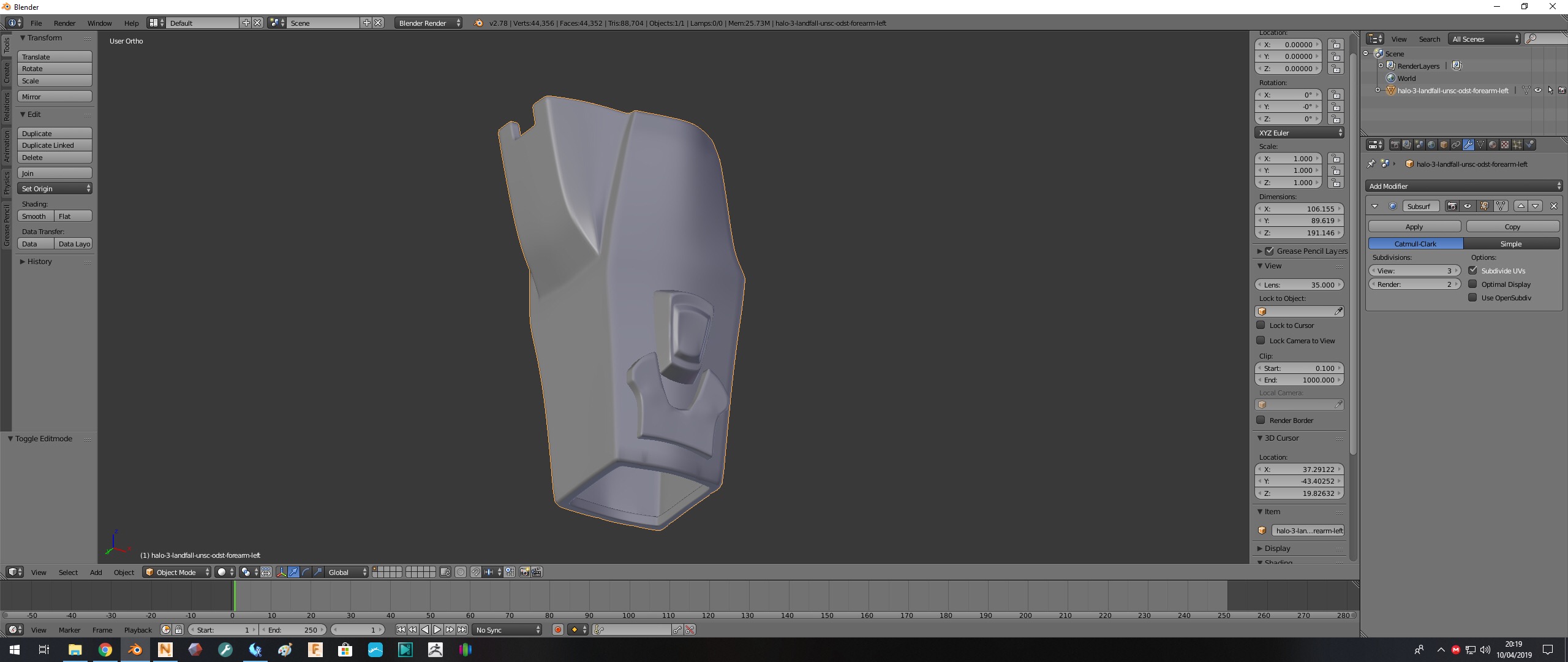
Task: Open Blender from Windows taskbar
Action: [135, 650]
